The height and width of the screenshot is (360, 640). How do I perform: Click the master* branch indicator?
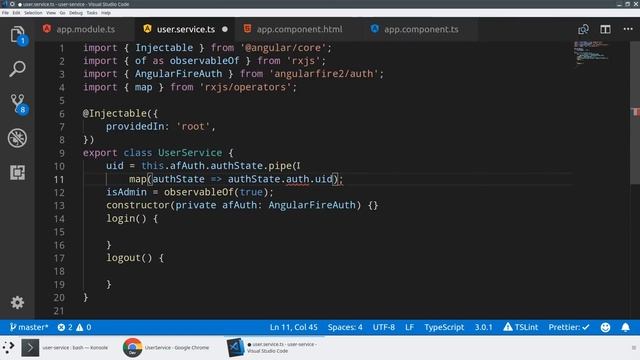tap(29, 327)
